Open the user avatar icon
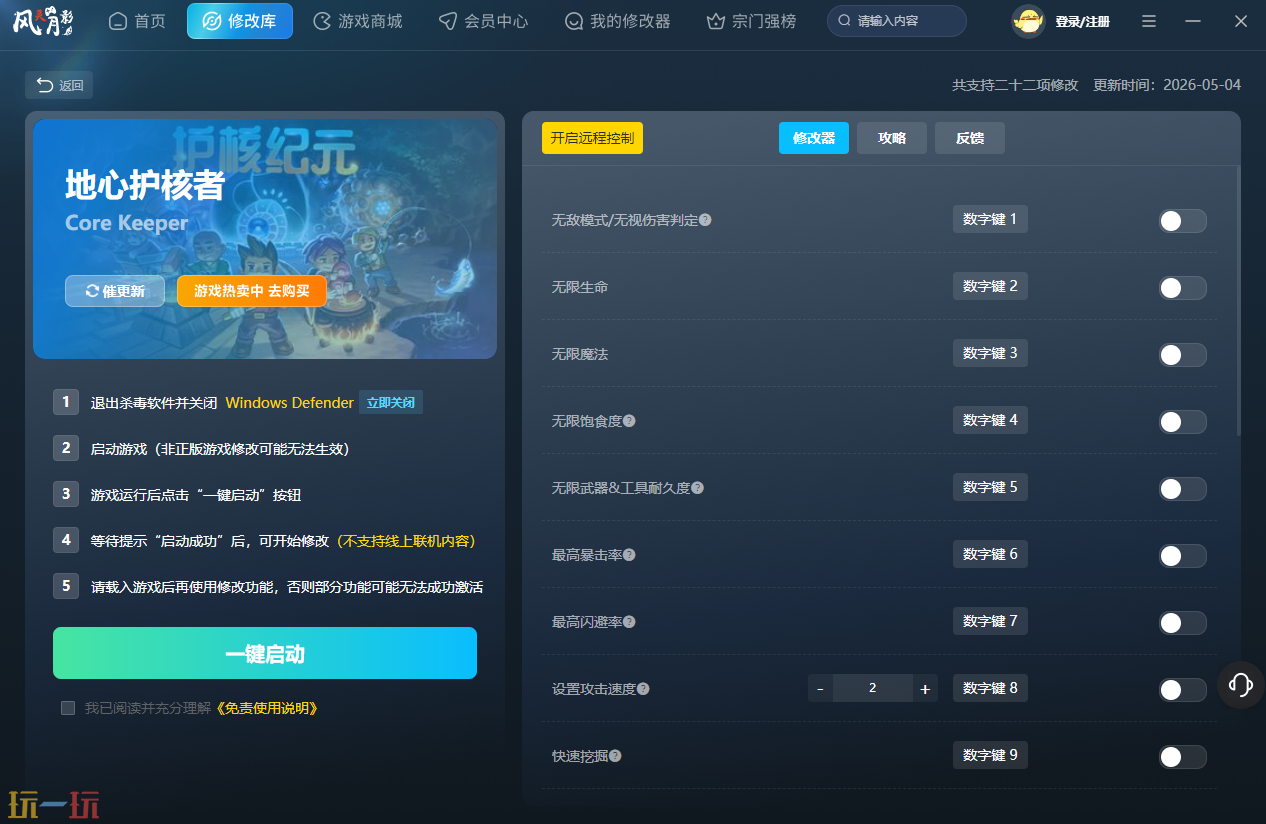 (x=1028, y=21)
